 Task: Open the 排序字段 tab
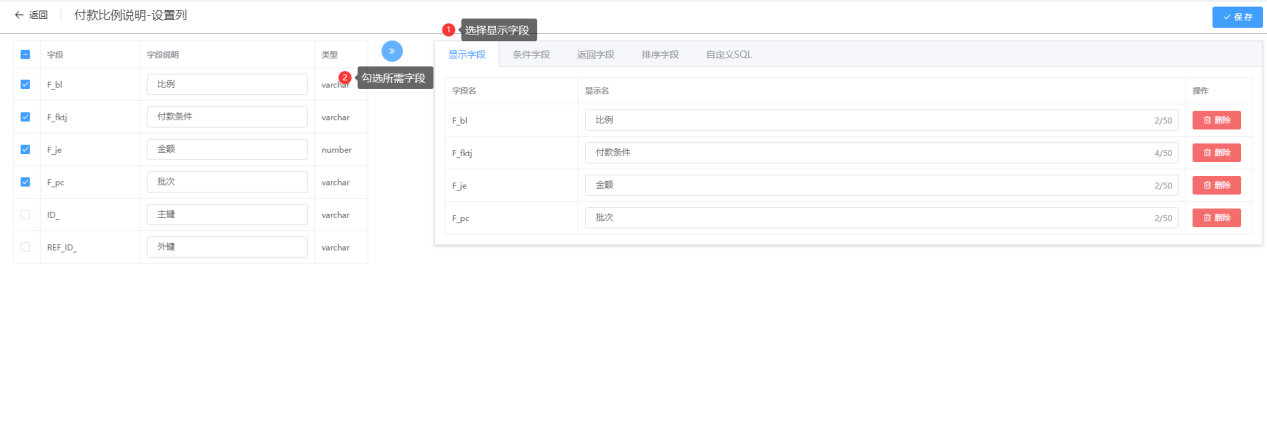[x=660, y=55]
